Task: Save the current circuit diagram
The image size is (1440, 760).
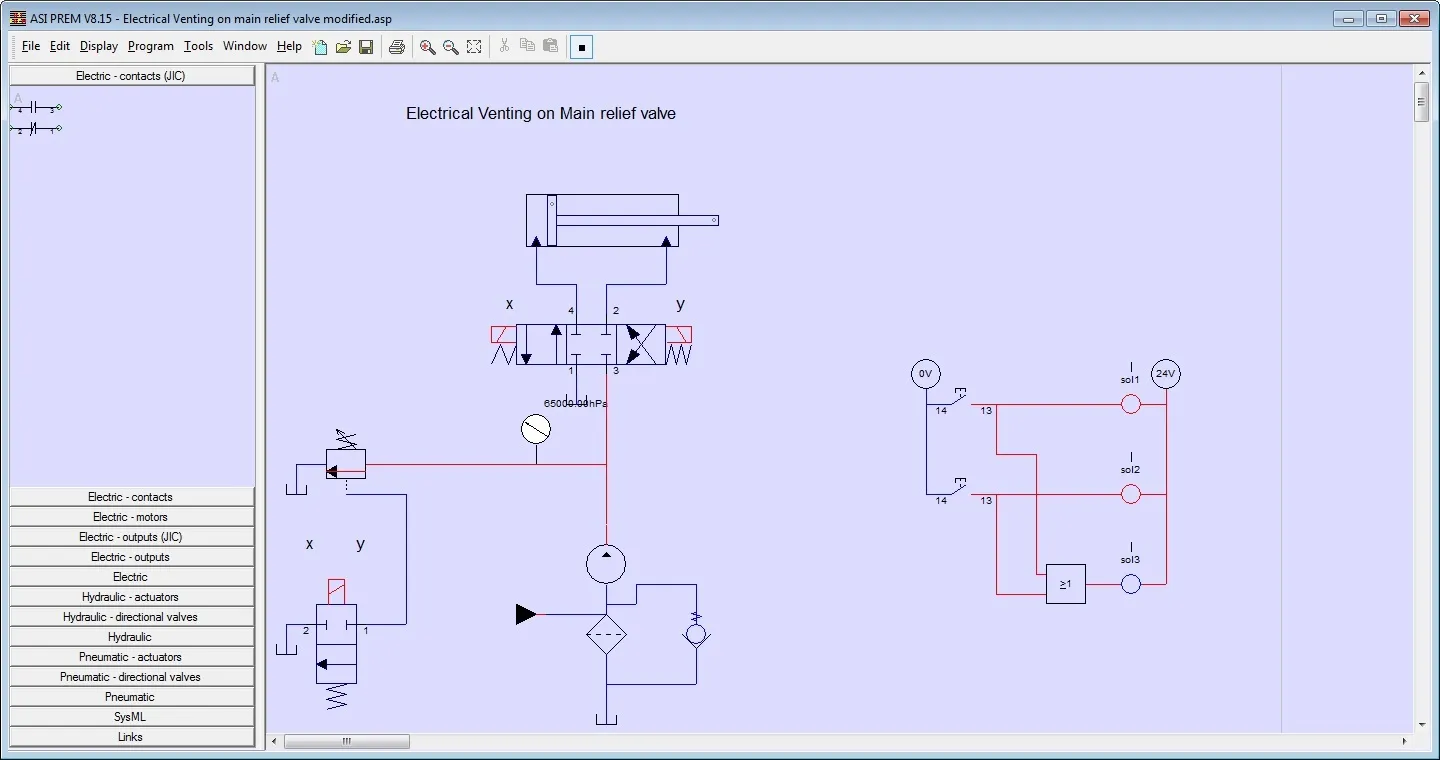Action: coord(366,47)
